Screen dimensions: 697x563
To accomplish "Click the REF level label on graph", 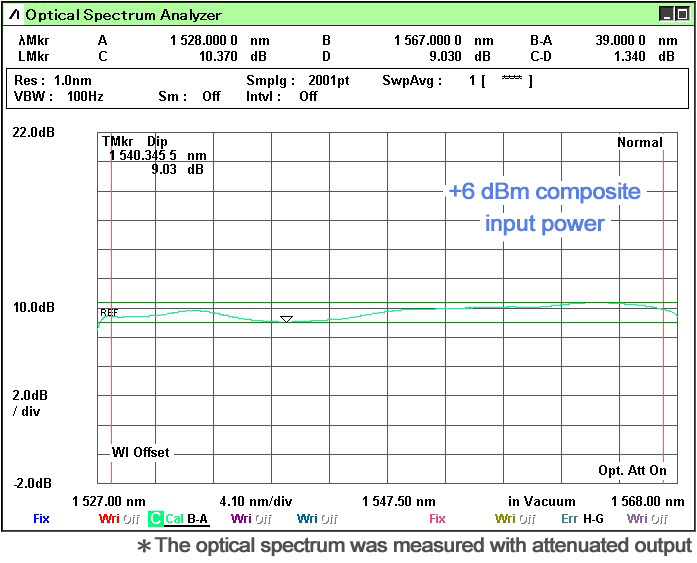I will click(x=109, y=313).
